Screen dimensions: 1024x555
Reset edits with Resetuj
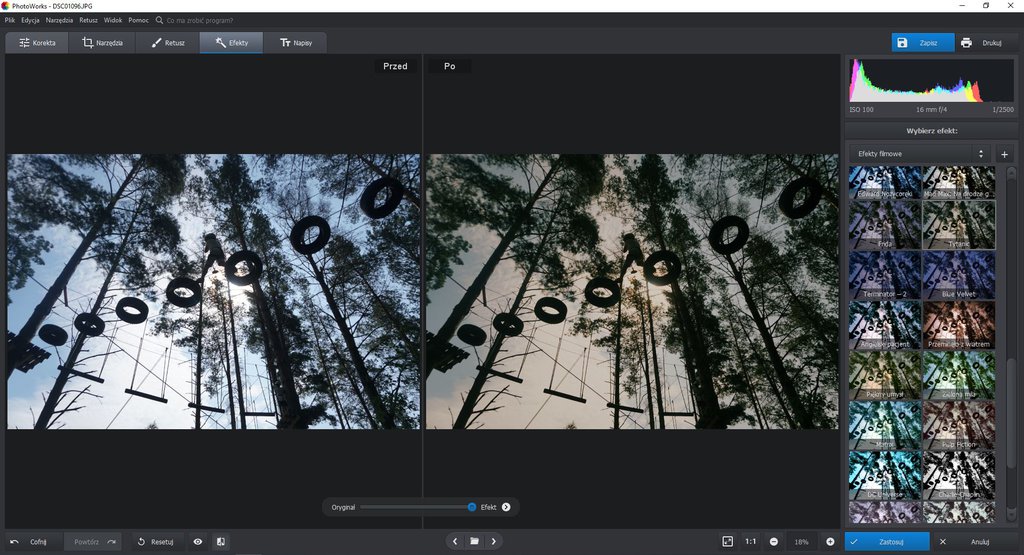[155, 542]
